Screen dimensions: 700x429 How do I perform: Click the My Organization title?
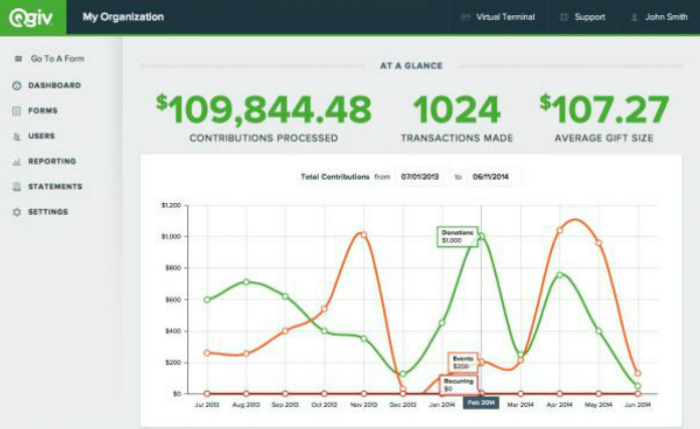[x=123, y=17]
